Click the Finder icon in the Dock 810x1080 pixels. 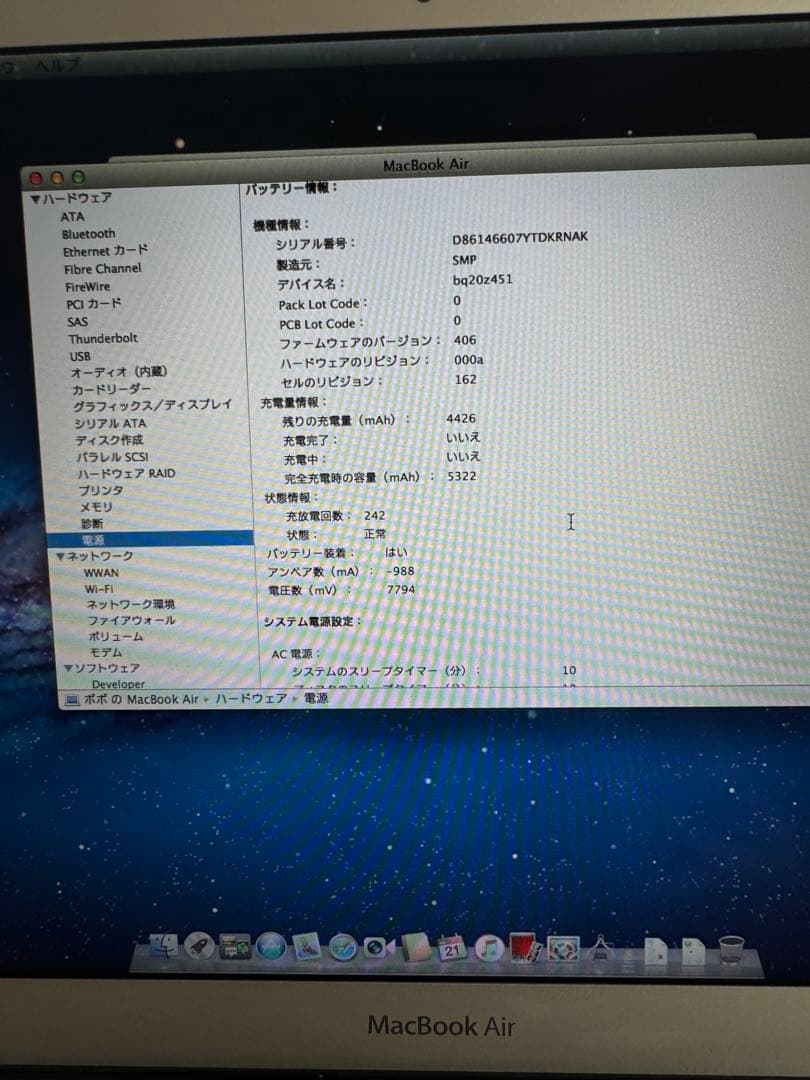point(163,947)
